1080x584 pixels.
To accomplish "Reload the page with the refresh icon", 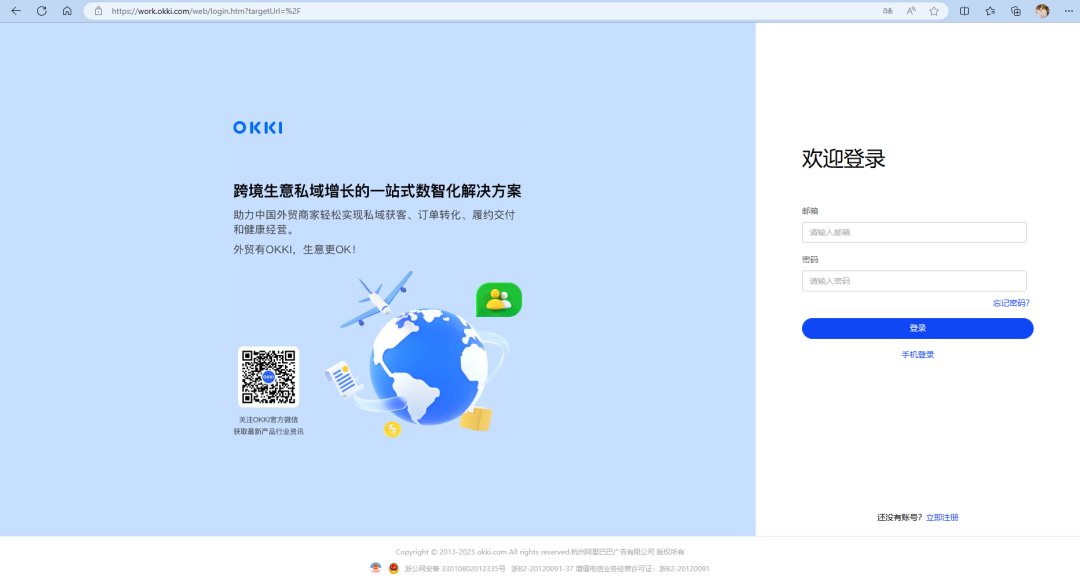I will tap(41, 11).
